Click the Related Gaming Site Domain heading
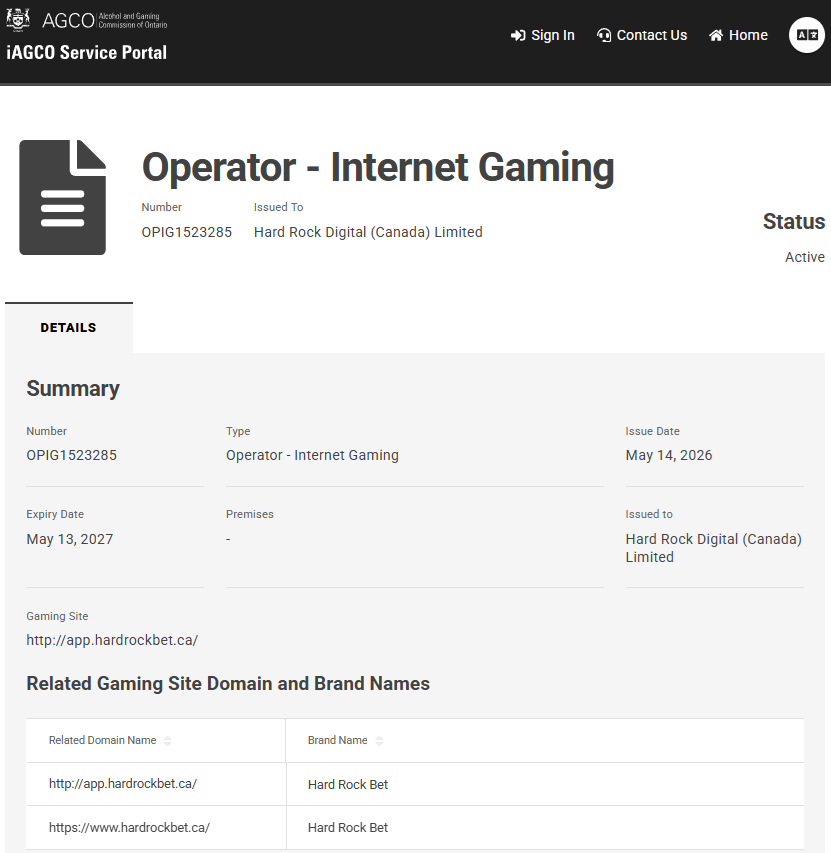 (228, 683)
